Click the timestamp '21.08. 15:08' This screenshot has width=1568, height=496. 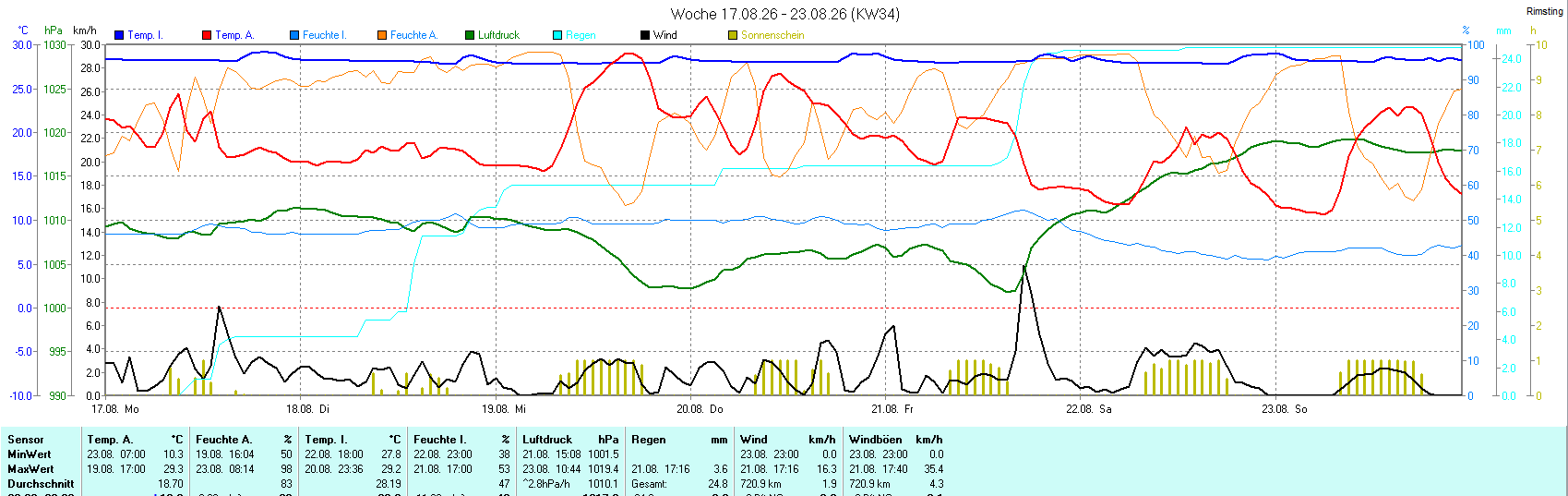click(x=552, y=454)
